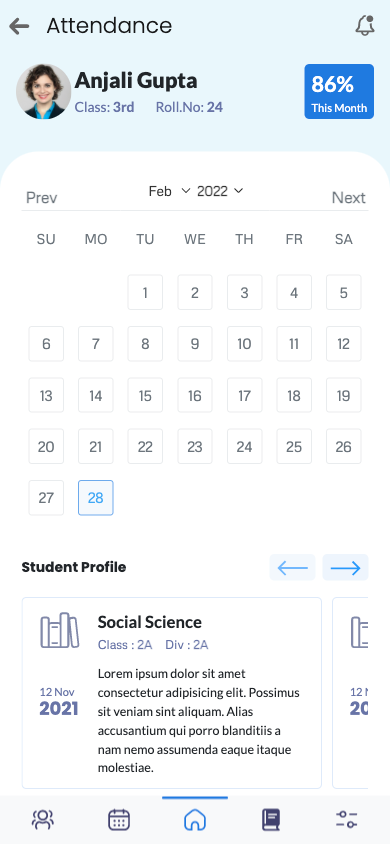This screenshot has height=844, width=390.
Task: Select date 28 in the calendar
Action: tap(96, 498)
